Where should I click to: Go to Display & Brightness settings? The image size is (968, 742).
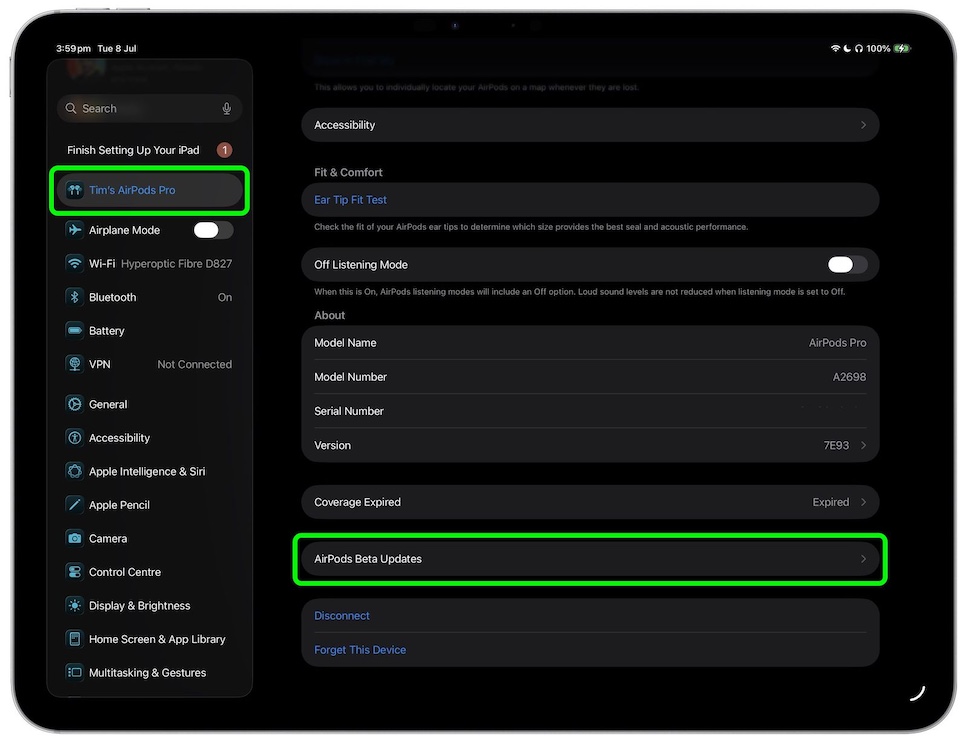[x=139, y=606]
